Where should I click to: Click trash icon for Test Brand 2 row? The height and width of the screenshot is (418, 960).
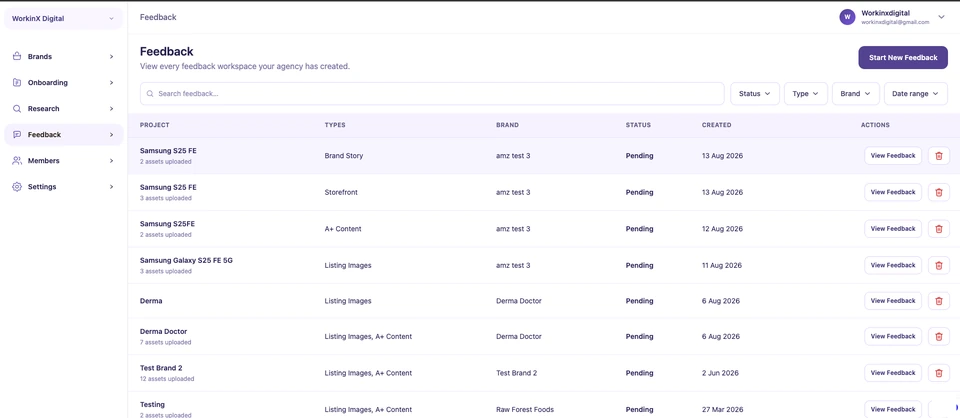(939, 373)
